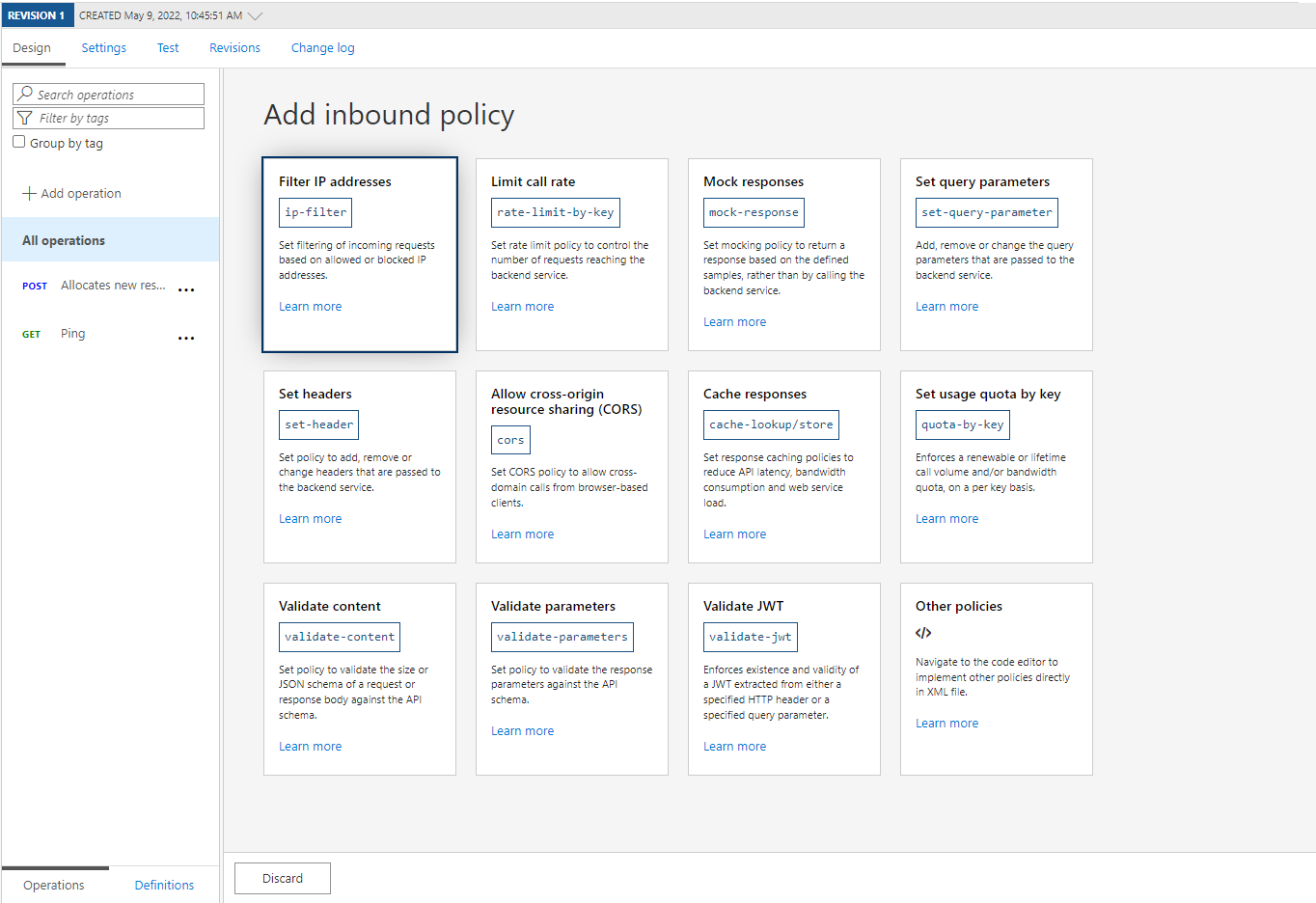Click the Search operations input field
The width and height of the screenshot is (1316, 903).
[118, 95]
